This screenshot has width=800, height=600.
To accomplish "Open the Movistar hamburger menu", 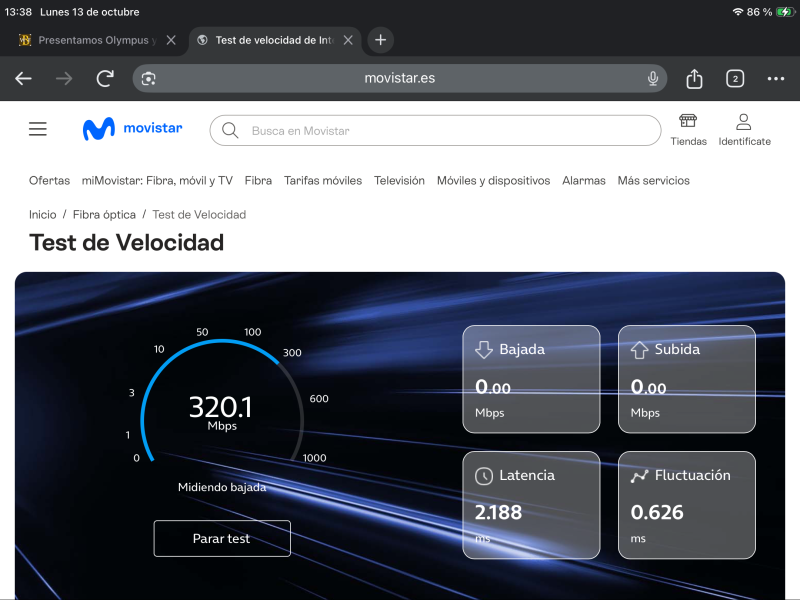I will coord(38,129).
